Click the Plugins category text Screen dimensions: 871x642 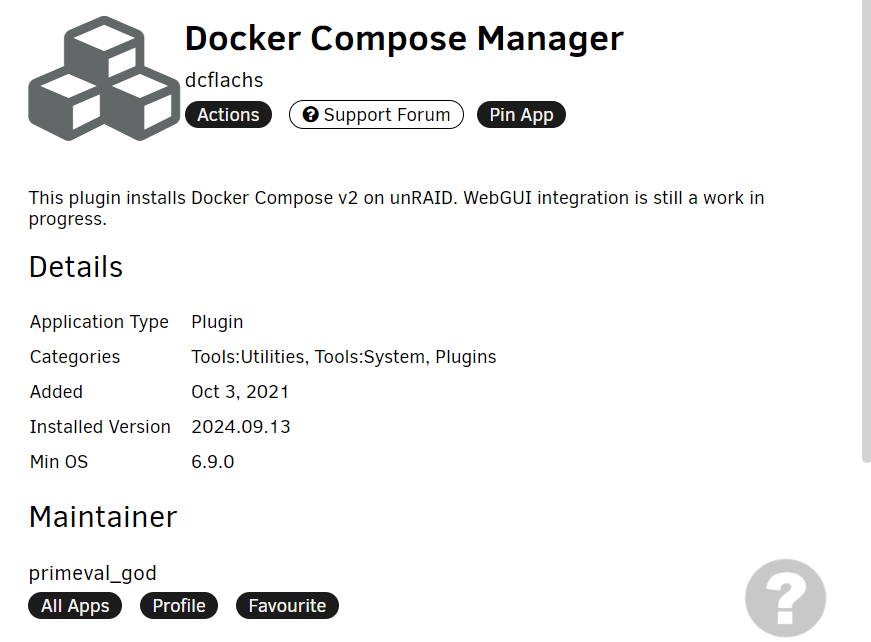click(465, 357)
